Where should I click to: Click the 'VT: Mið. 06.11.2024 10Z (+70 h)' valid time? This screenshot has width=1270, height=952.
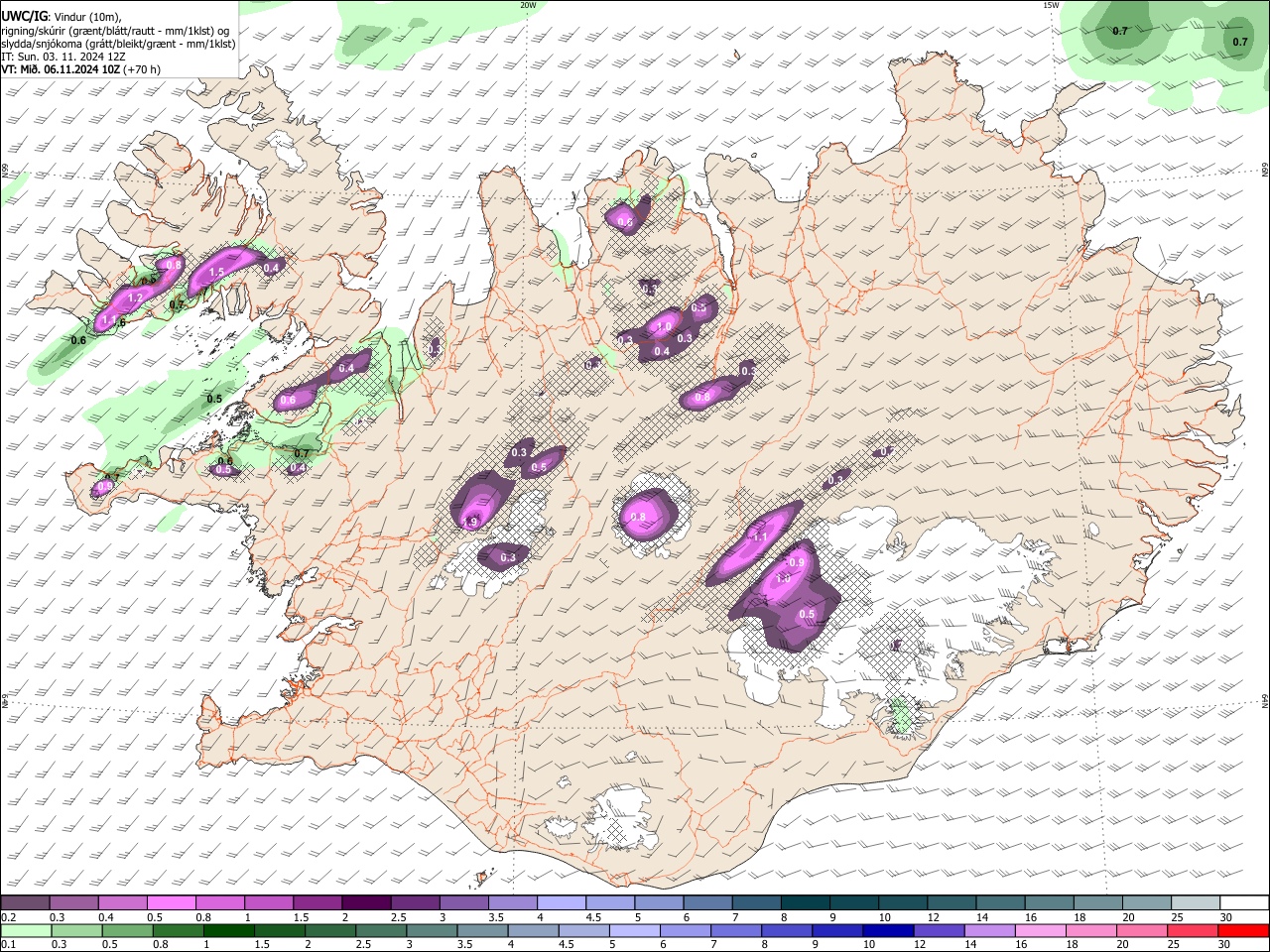(x=81, y=69)
